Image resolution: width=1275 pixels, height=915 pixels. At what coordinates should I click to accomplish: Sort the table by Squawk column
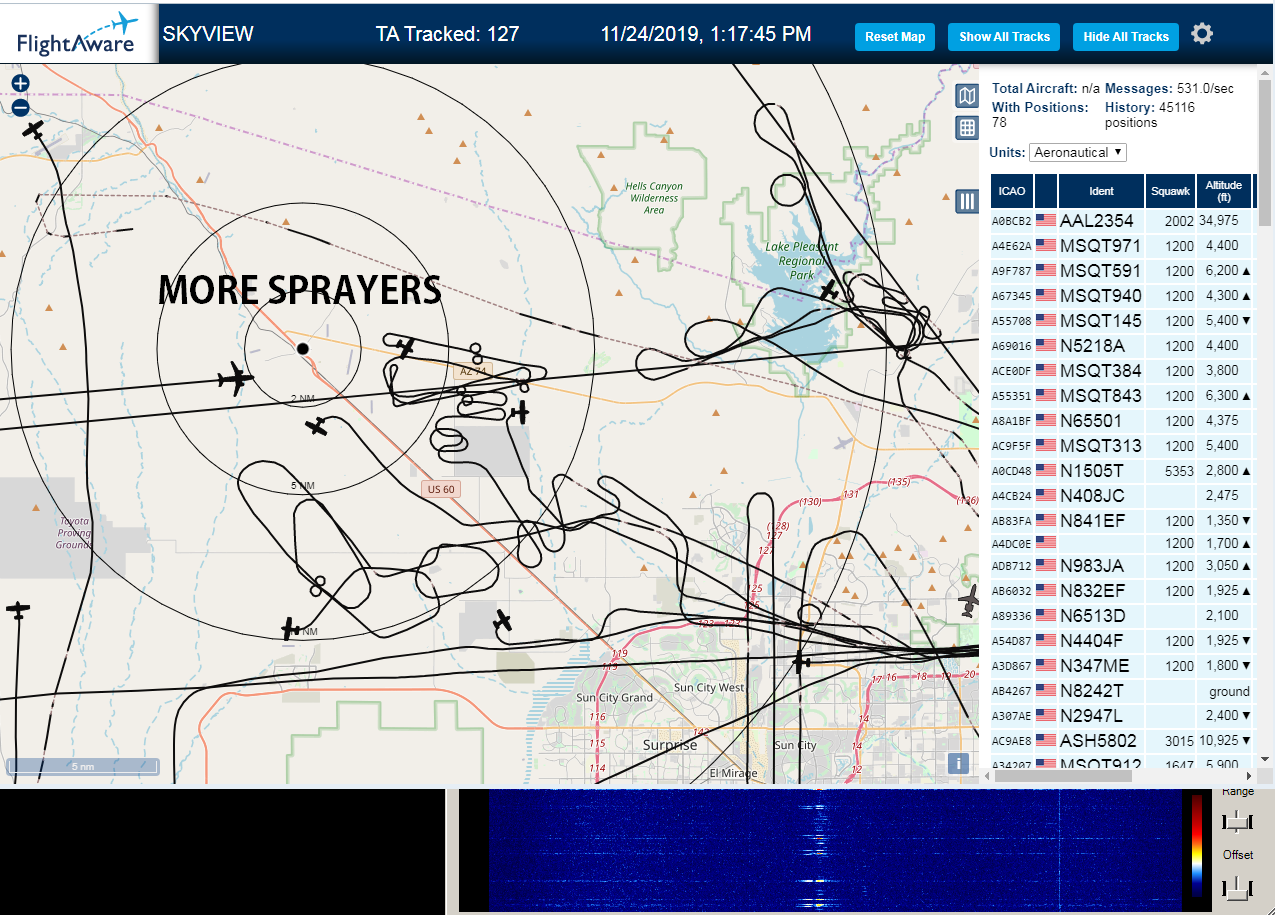click(1170, 191)
